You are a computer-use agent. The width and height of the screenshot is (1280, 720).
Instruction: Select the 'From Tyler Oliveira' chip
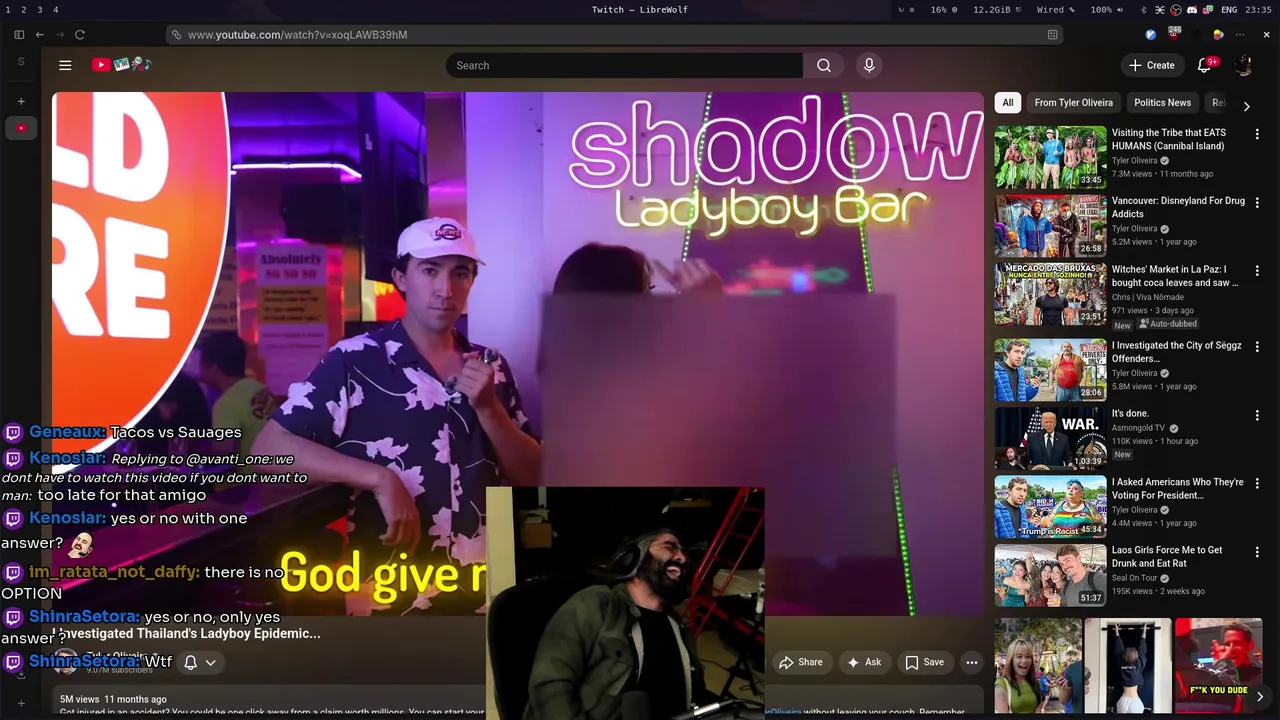(1073, 103)
